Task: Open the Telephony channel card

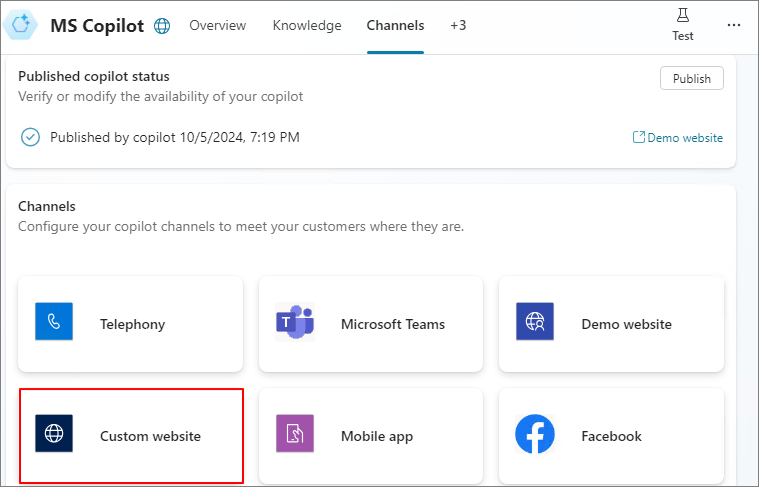Action: 130,324
